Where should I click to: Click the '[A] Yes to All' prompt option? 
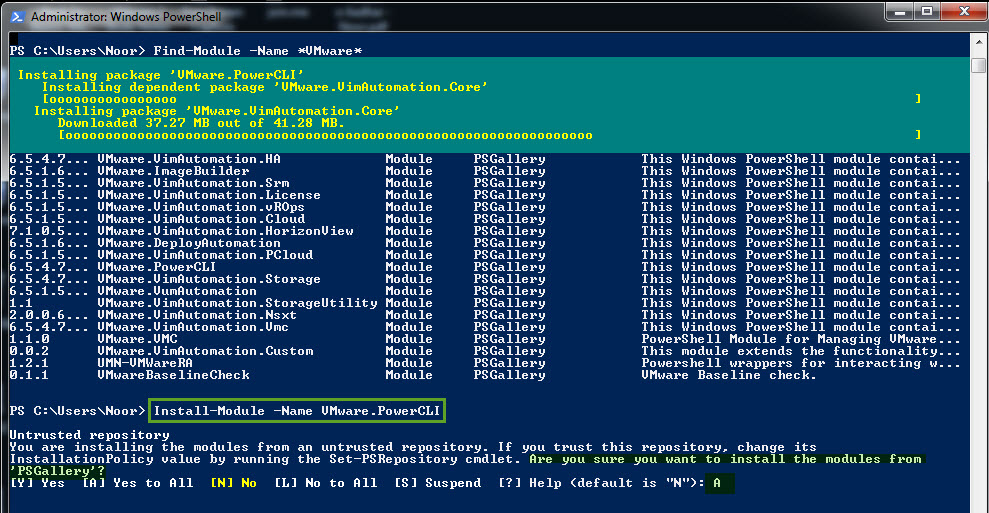pos(138,483)
